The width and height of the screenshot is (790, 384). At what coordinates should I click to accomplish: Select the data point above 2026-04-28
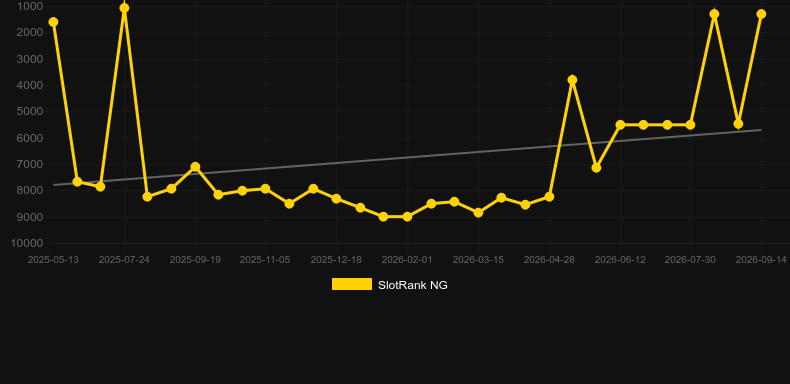(549, 197)
